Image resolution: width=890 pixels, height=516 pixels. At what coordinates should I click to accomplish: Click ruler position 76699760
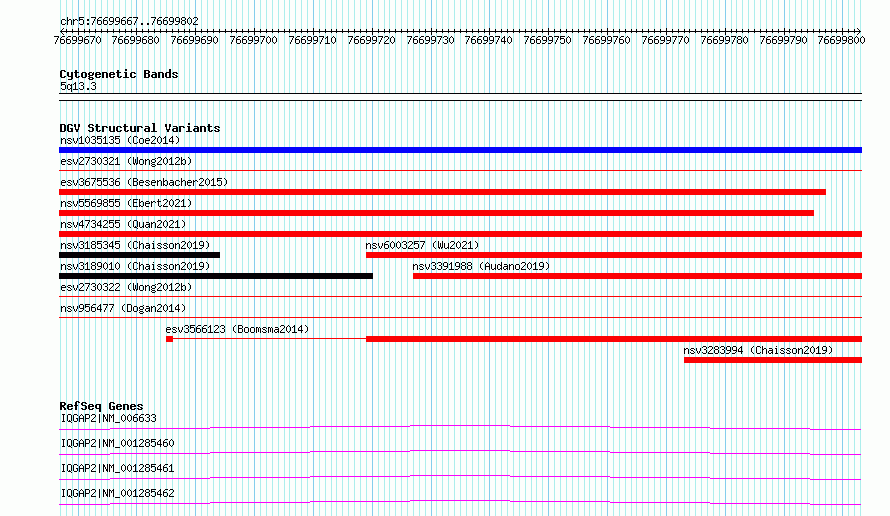click(607, 40)
